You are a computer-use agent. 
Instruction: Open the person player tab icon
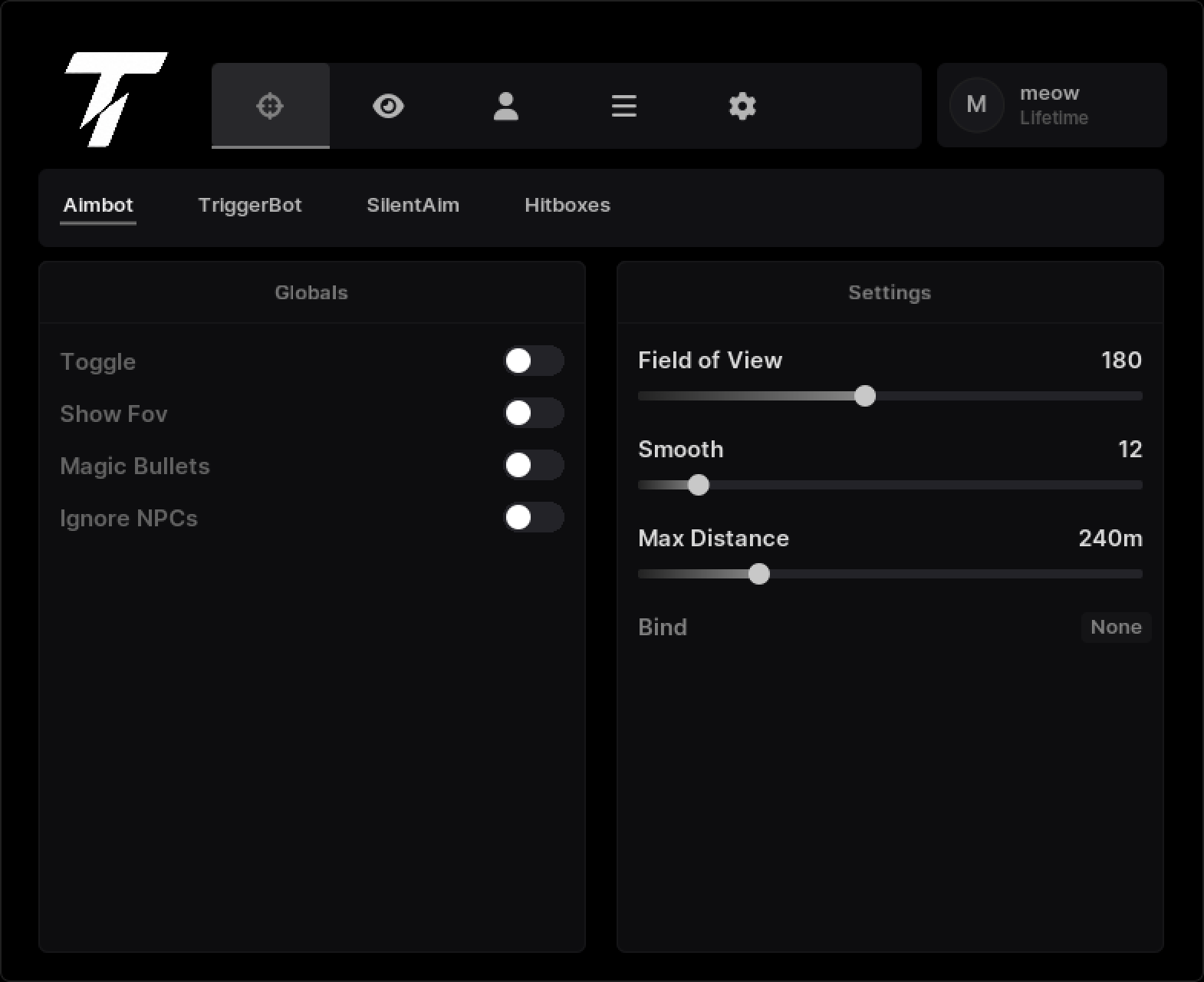[x=506, y=106]
